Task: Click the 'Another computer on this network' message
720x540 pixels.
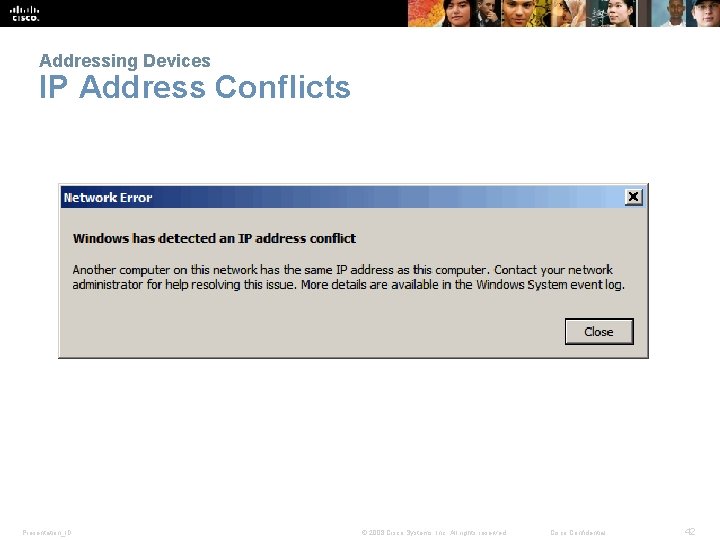Action: [x=348, y=277]
